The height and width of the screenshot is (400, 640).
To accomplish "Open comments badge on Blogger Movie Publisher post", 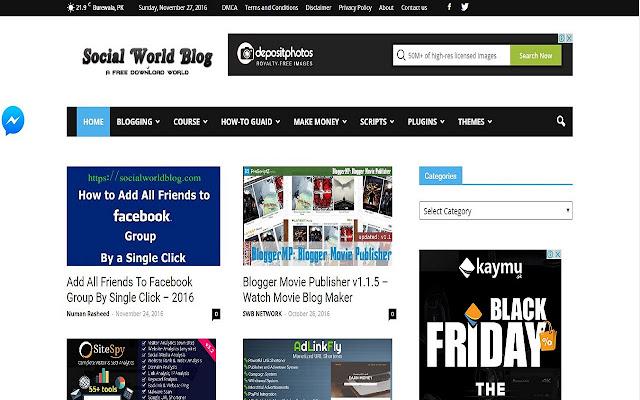I will 392,314.
